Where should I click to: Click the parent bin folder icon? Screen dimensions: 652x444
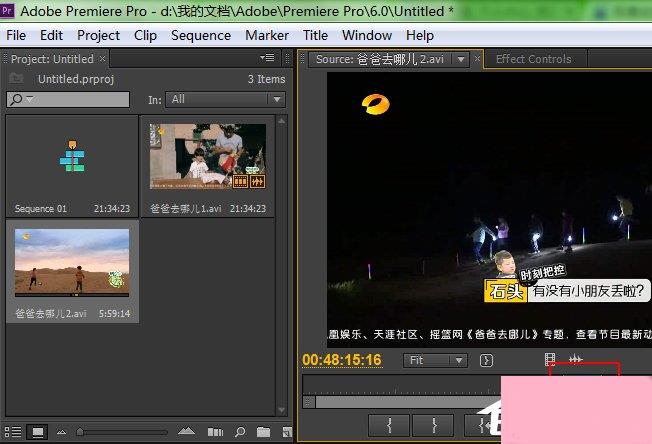[16, 78]
